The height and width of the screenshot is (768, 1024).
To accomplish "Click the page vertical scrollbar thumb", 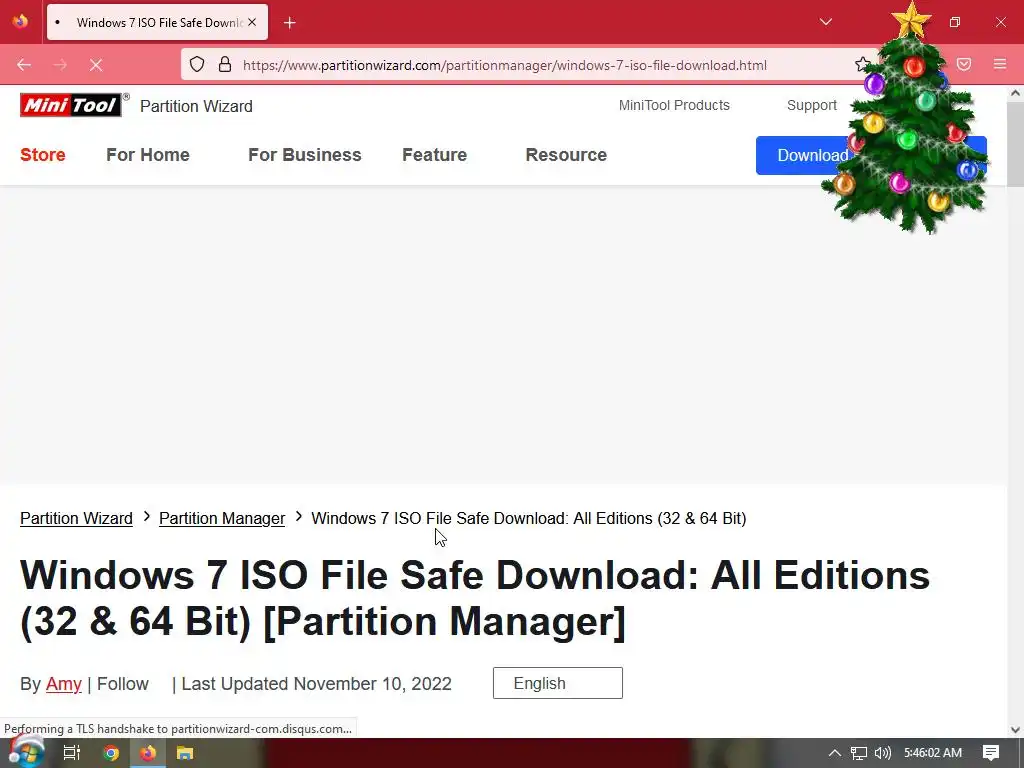I will (1015, 144).
